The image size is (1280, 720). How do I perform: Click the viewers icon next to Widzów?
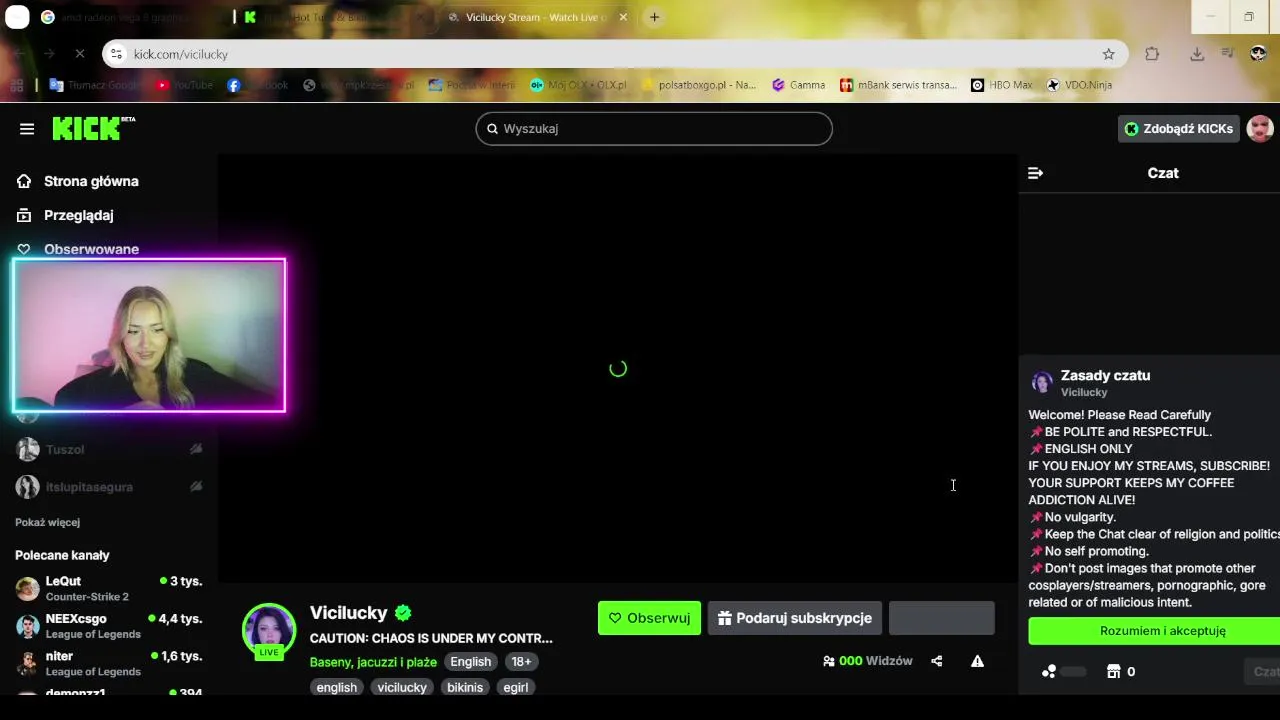click(828, 661)
